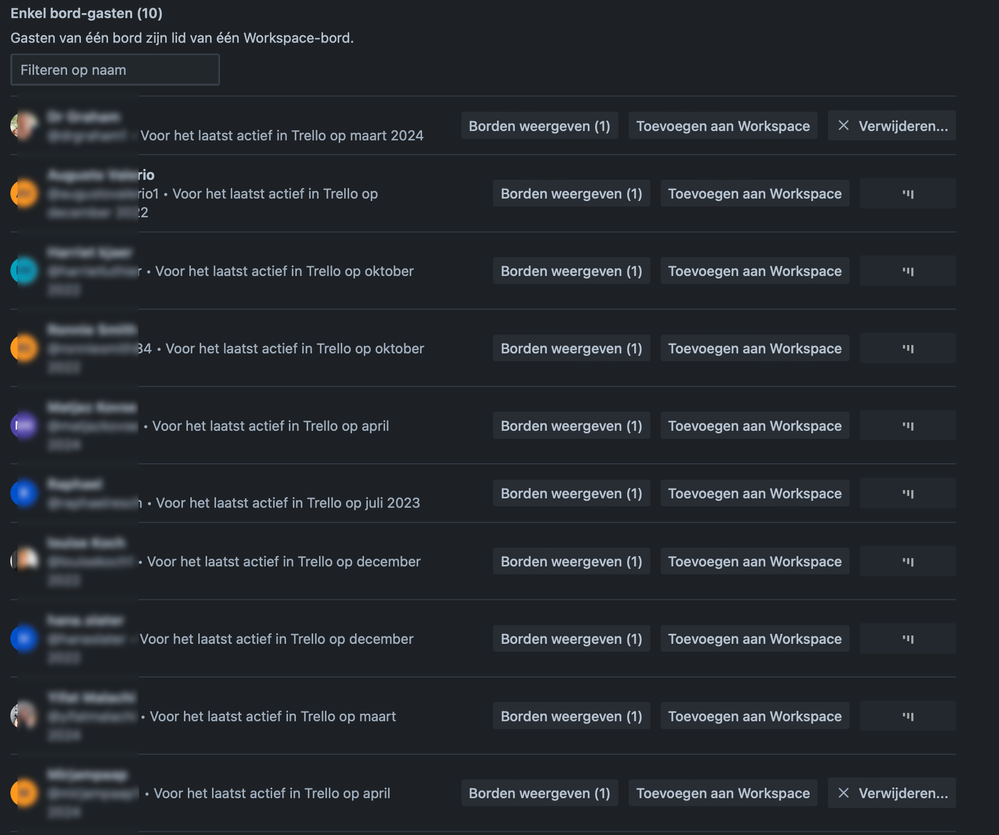Click "Verwijderen..." in the last guest row

pos(891,793)
